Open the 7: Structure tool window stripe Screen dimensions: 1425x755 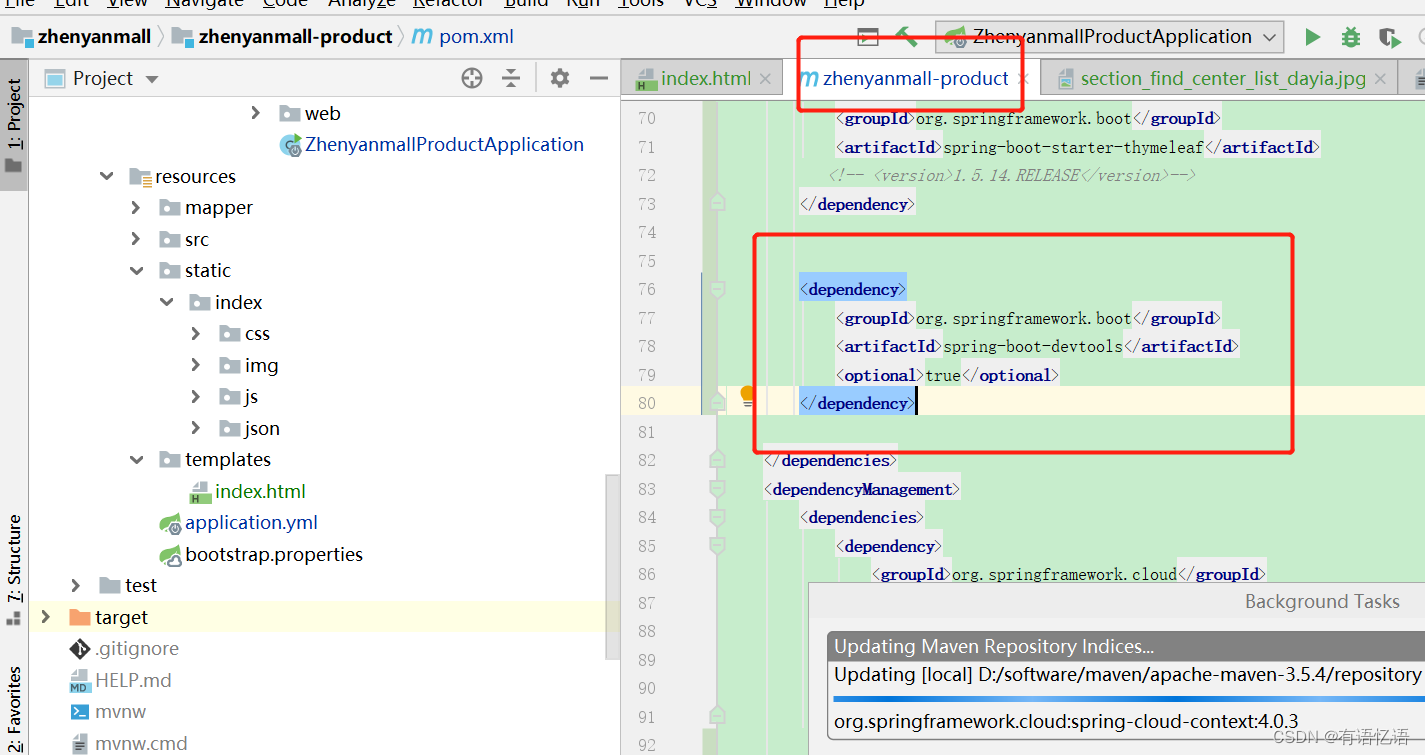[14, 569]
